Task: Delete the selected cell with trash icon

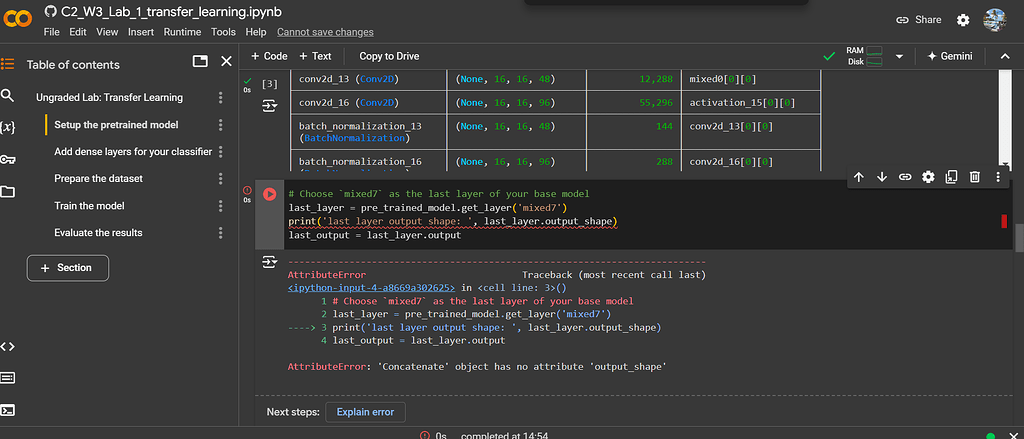Action: click(x=974, y=177)
